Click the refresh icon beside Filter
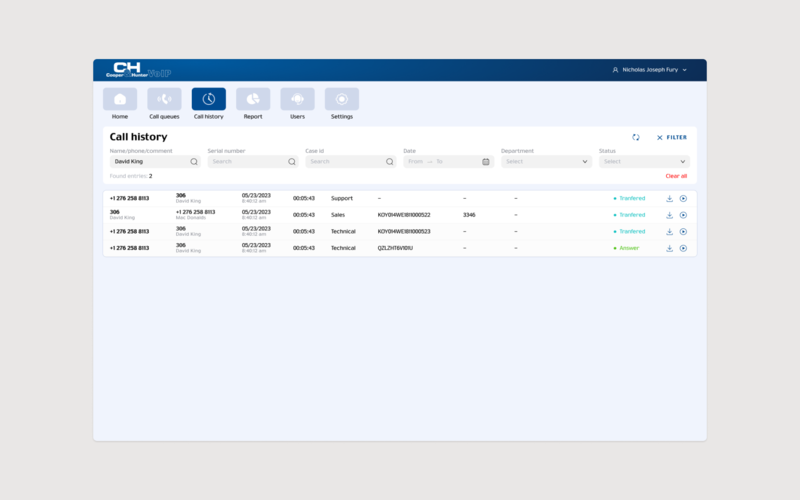The width and height of the screenshot is (800, 500). (x=636, y=137)
